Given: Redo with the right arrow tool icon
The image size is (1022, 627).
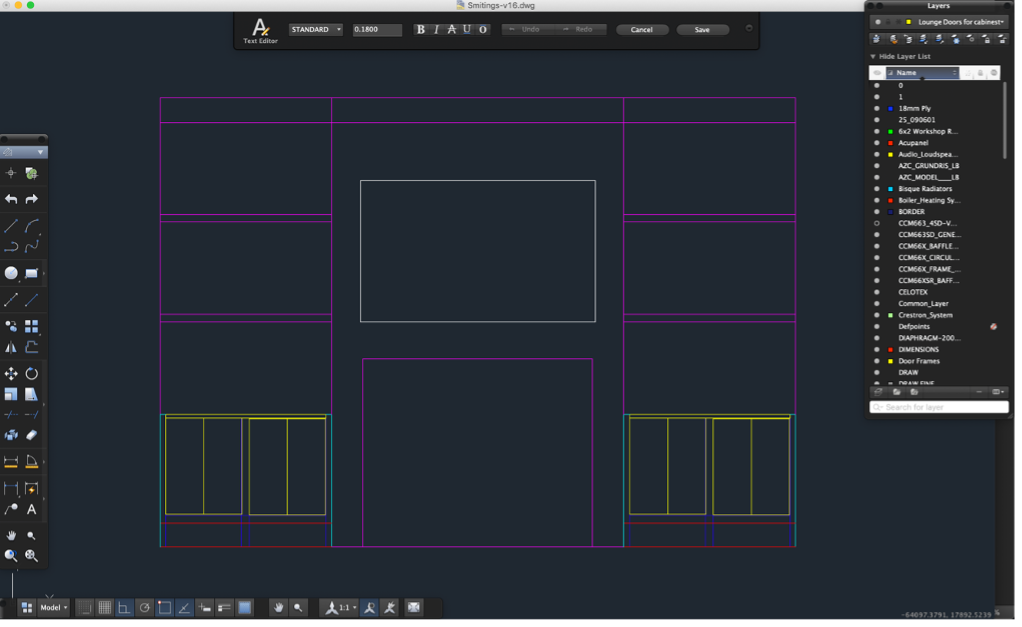Looking at the screenshot, I should pos(31,199).
